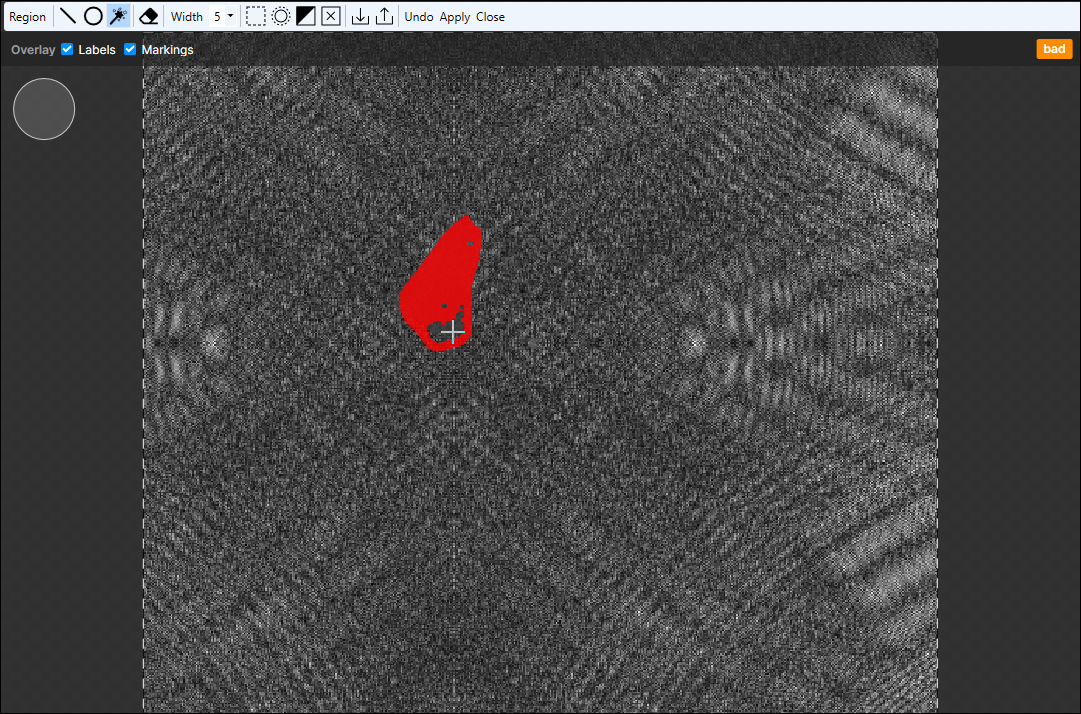
Task: Select the eraser tool
Action: (x=148, y=16)
